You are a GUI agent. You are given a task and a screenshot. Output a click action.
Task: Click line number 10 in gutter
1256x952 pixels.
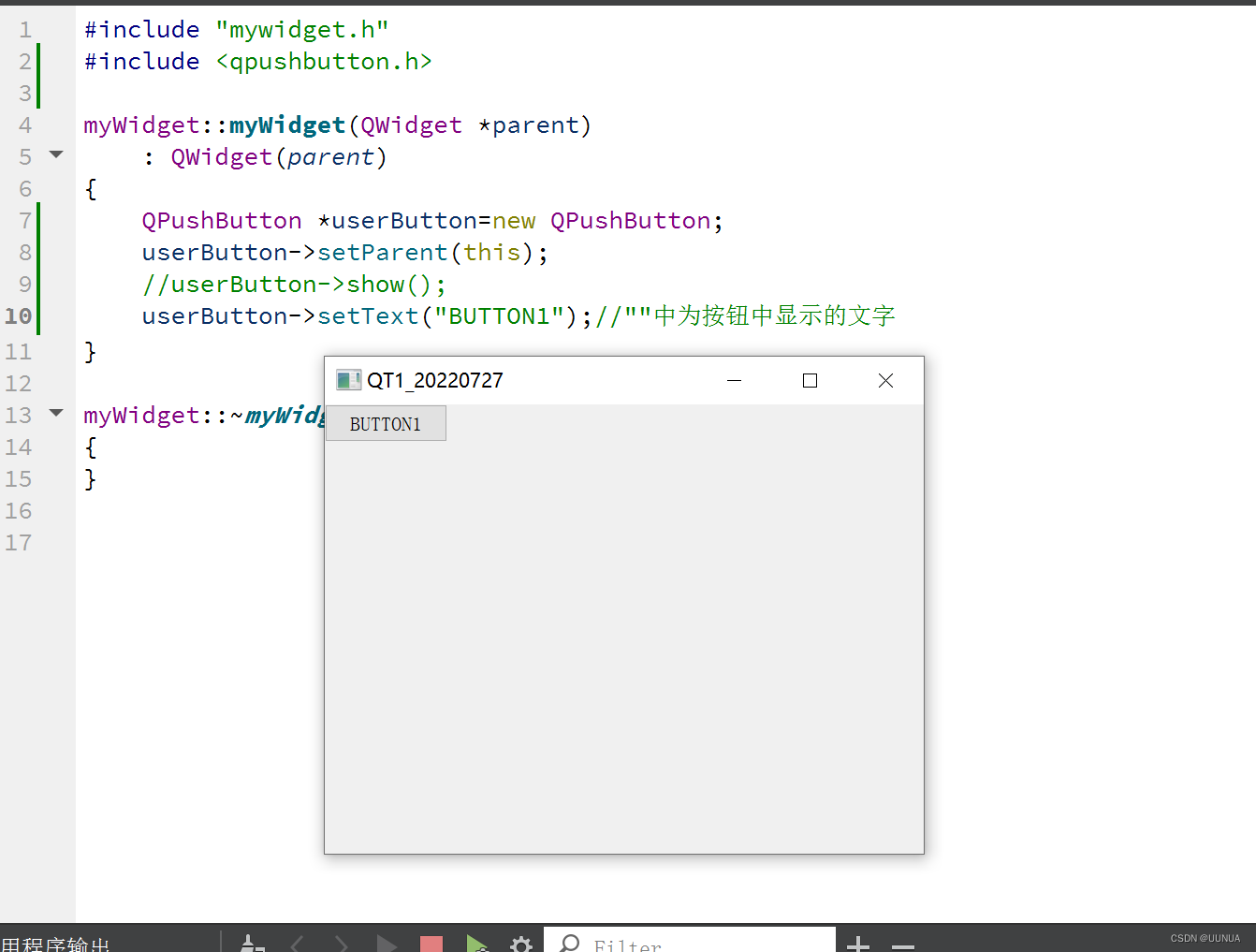[18, 316]
